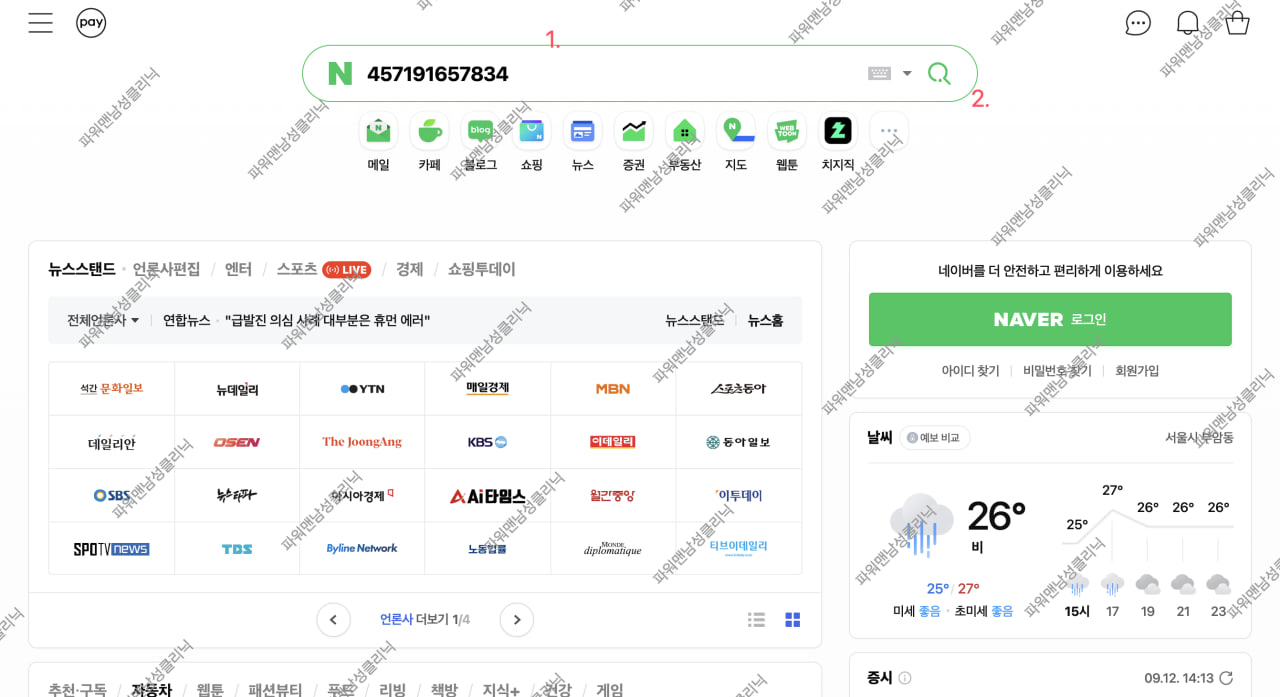The height and width of the screenshot is (697, 1280).
Task: Open the shopping cart icon
Action: [1237, 23]
